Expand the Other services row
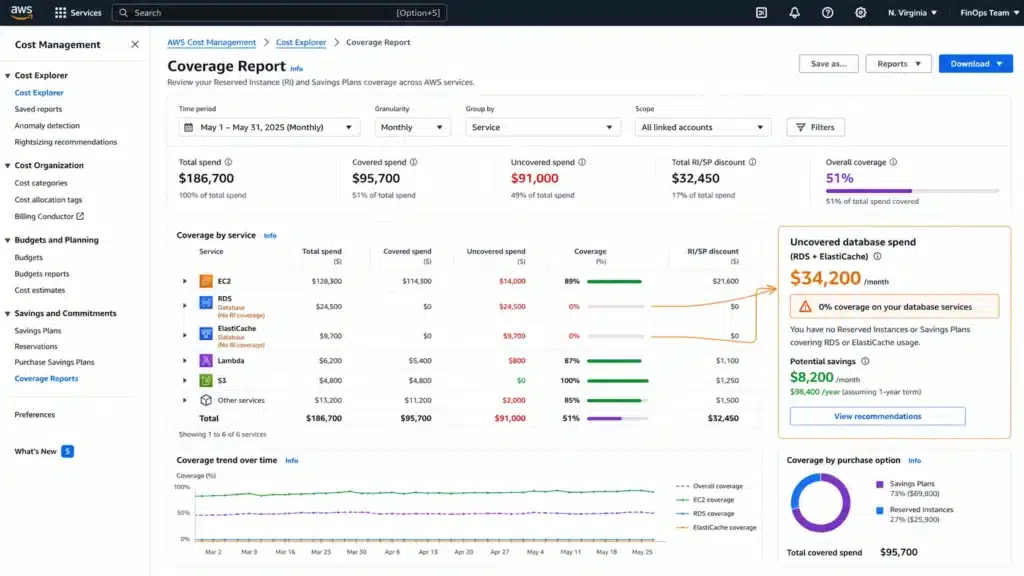This screenshot has width=1024, height=576. pos(185,400)
